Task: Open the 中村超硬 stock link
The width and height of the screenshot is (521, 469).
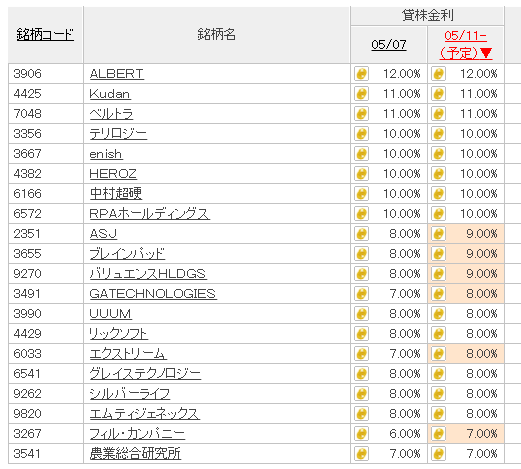Action: tap(116, 193)
